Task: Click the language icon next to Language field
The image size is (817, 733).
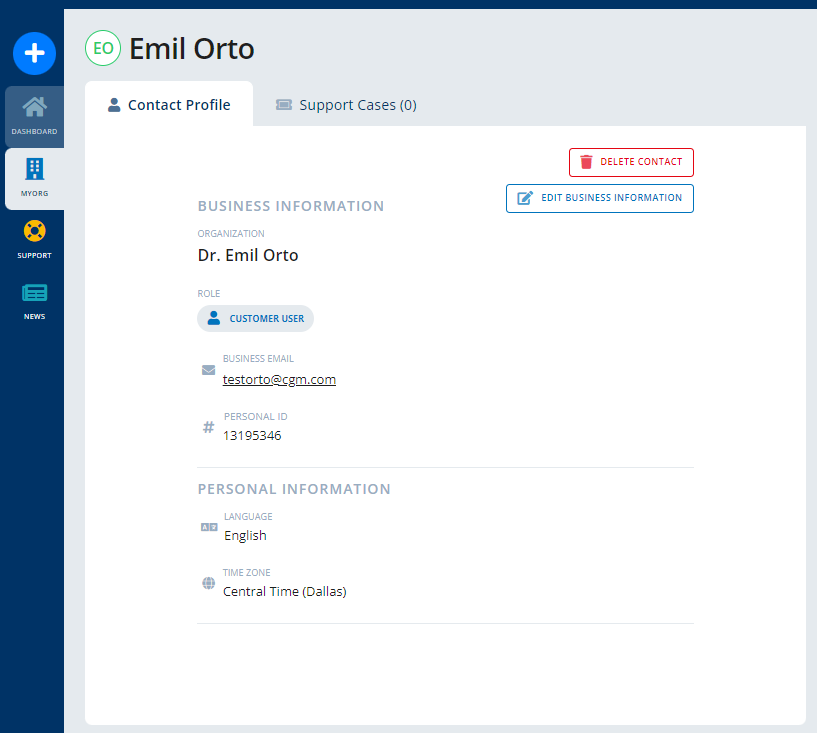Action: [208, 526]
